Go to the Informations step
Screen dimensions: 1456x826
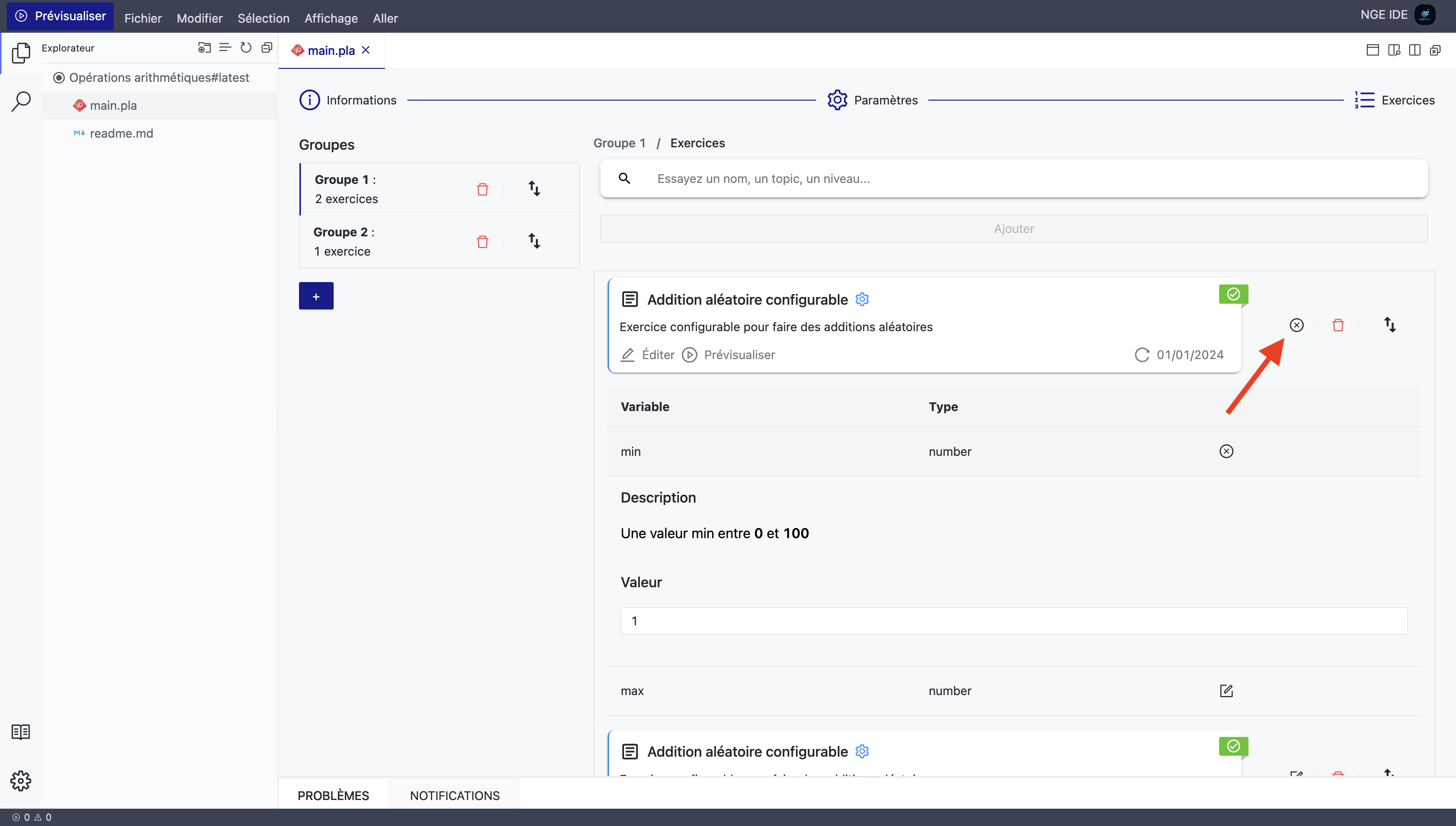348,101
